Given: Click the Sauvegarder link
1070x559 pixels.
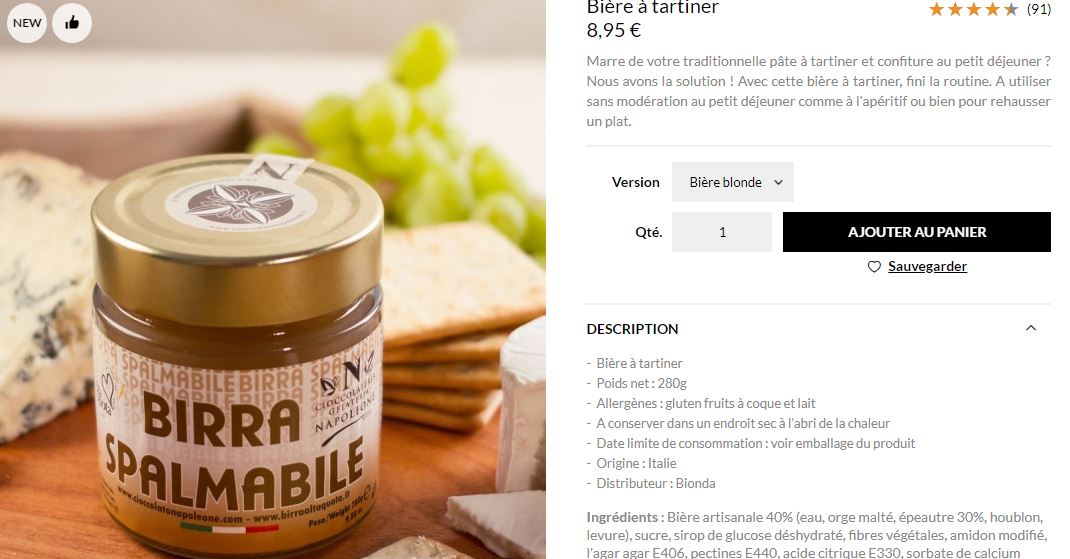Looking at the screenshot, I should tap(927, 267).
